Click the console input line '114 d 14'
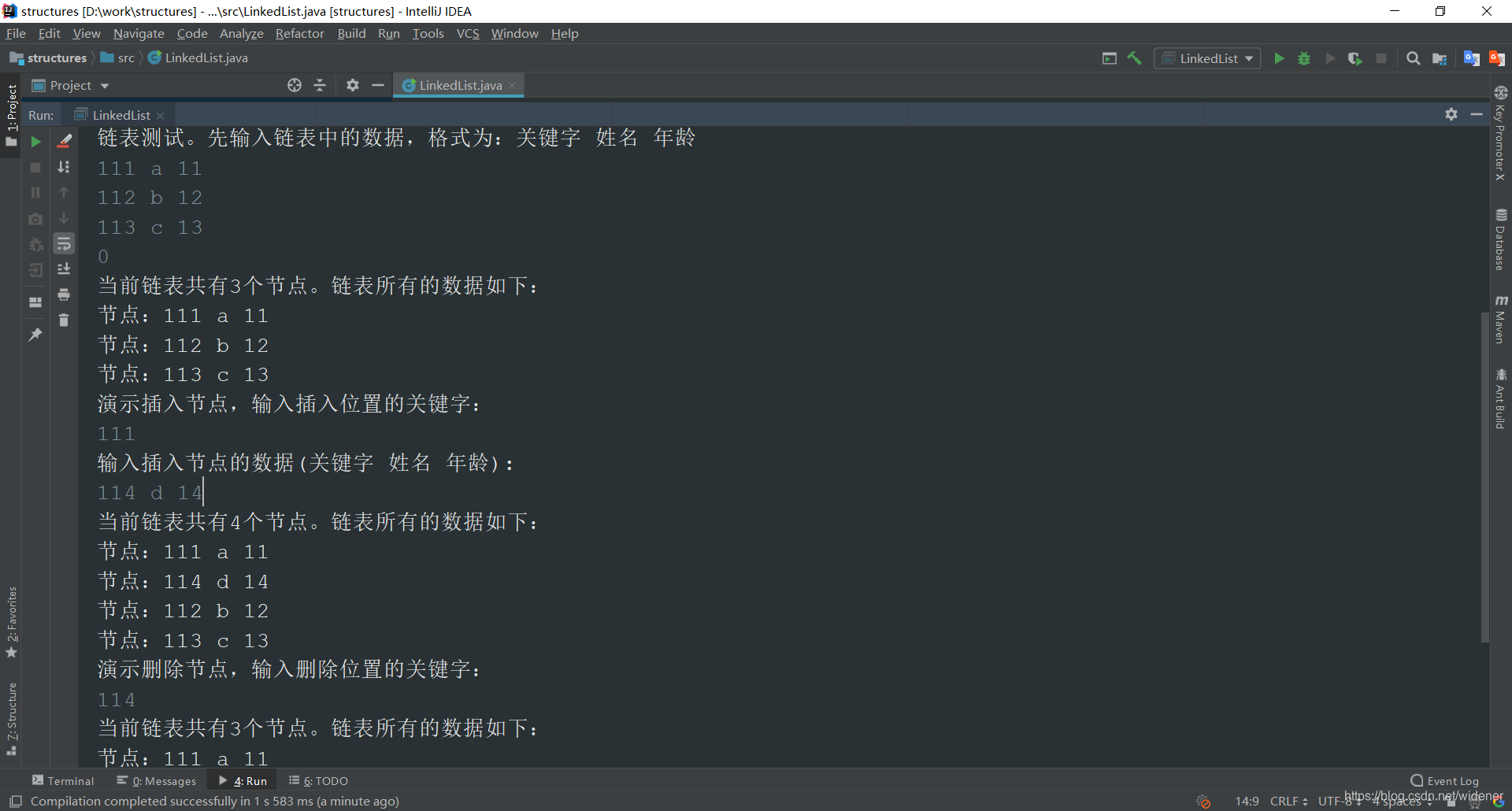The image size is (1512, 811). pyautogui.click(x=150, y=493)
